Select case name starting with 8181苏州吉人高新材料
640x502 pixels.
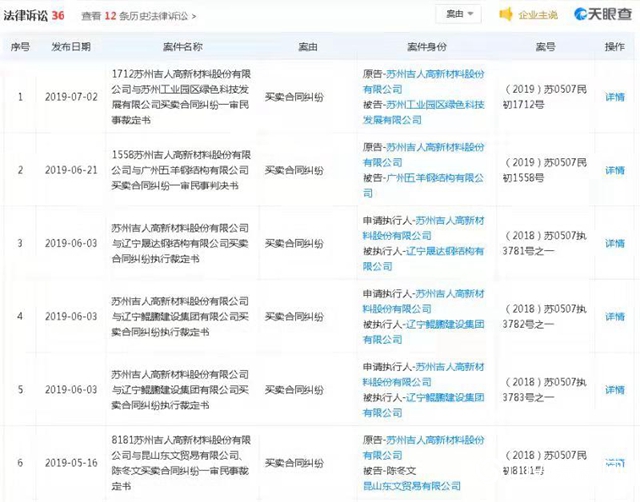tap(181, 463)
